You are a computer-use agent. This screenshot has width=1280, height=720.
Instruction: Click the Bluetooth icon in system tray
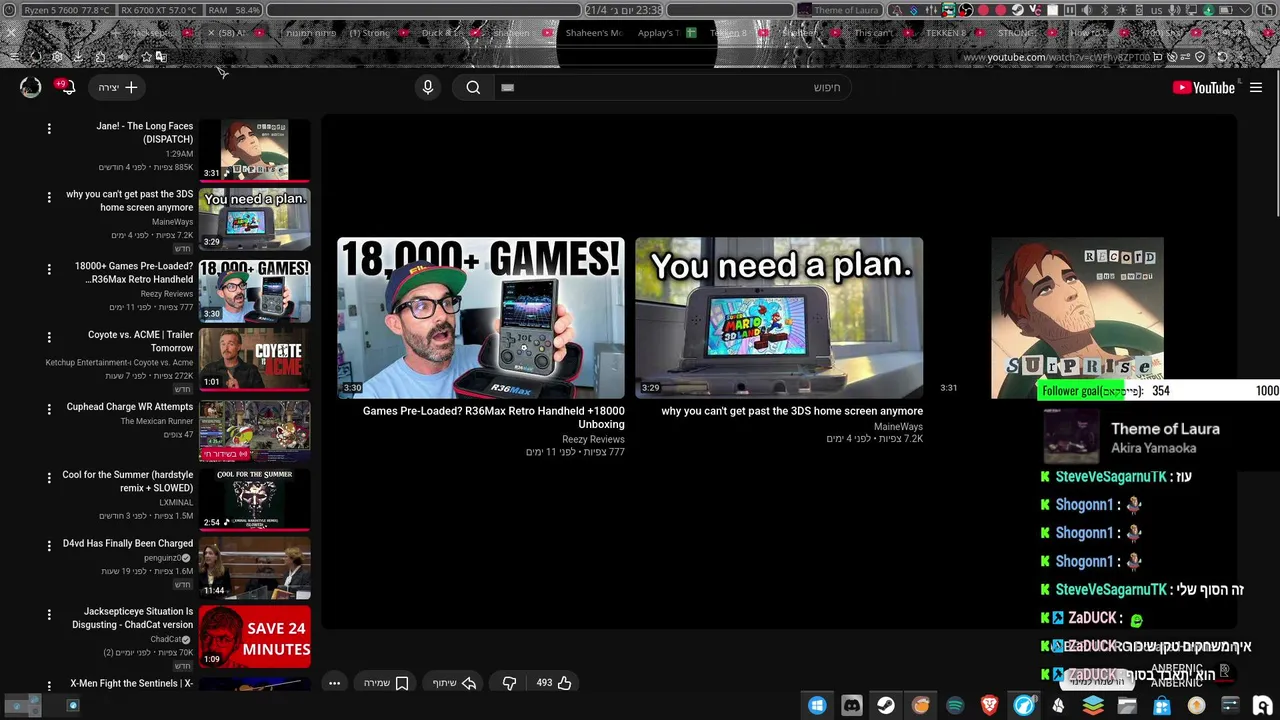pyautogui.click(x=1104, y=10)
